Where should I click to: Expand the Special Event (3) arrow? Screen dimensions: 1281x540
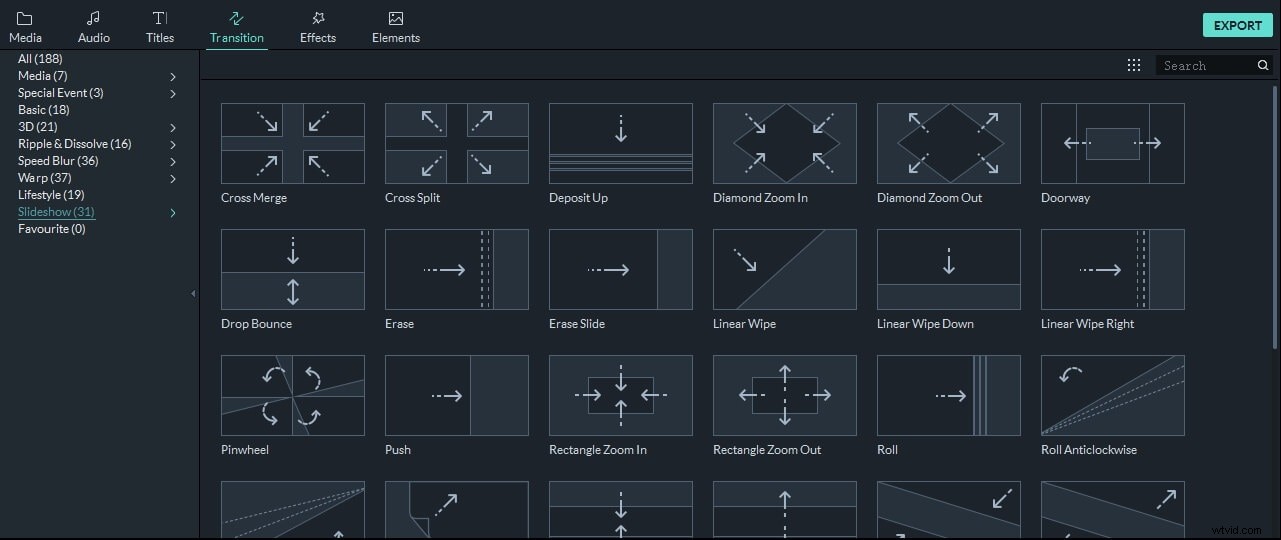tap(173, 93)
